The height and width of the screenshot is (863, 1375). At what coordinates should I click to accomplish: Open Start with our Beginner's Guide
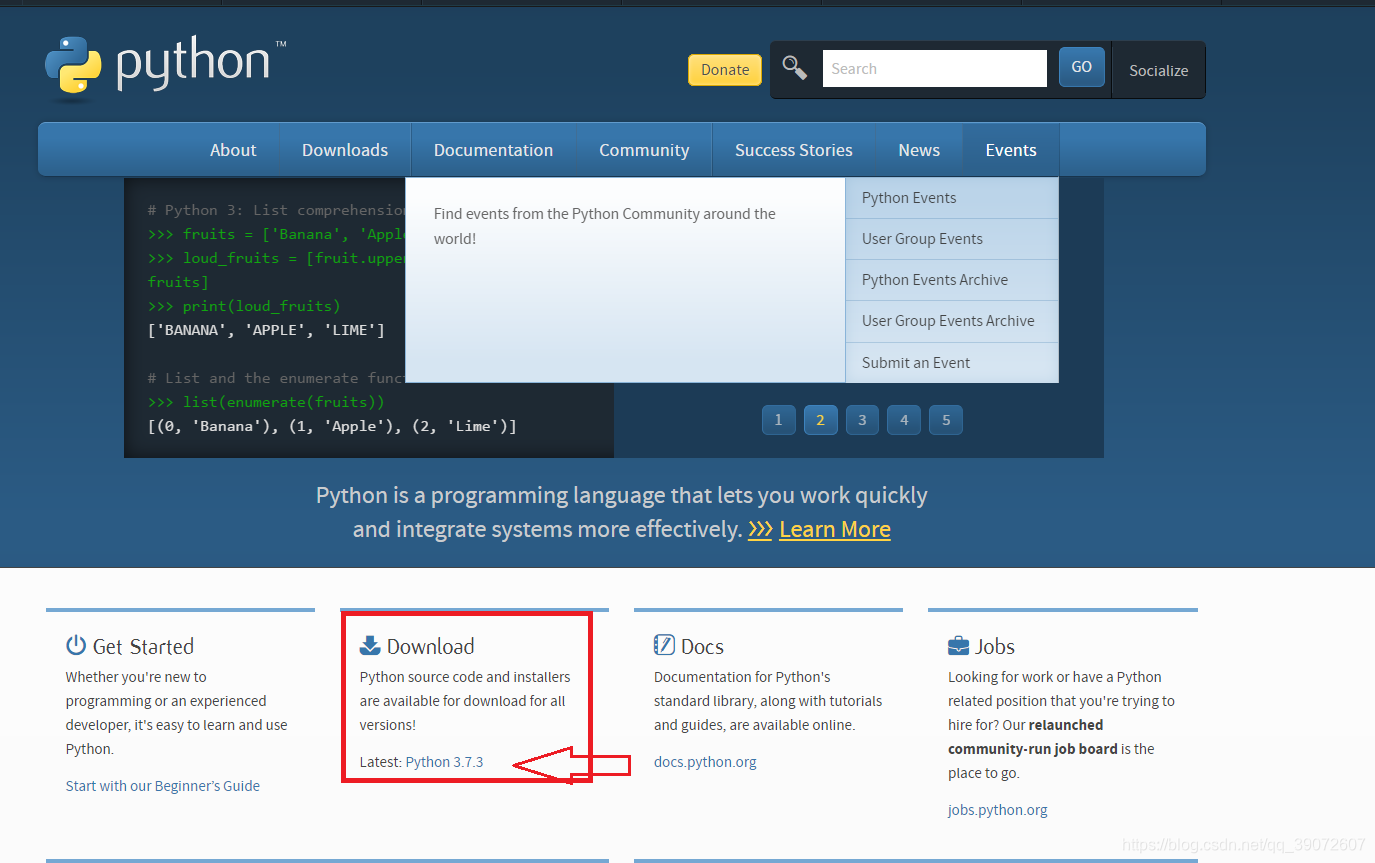click(163, 786)
